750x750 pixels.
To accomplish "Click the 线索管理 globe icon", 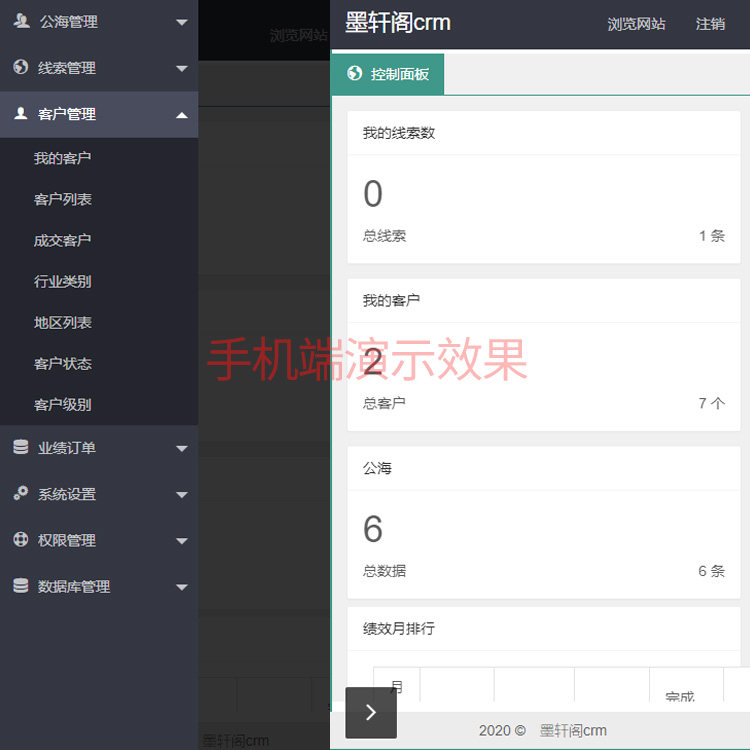I will (x=21, y=67).
